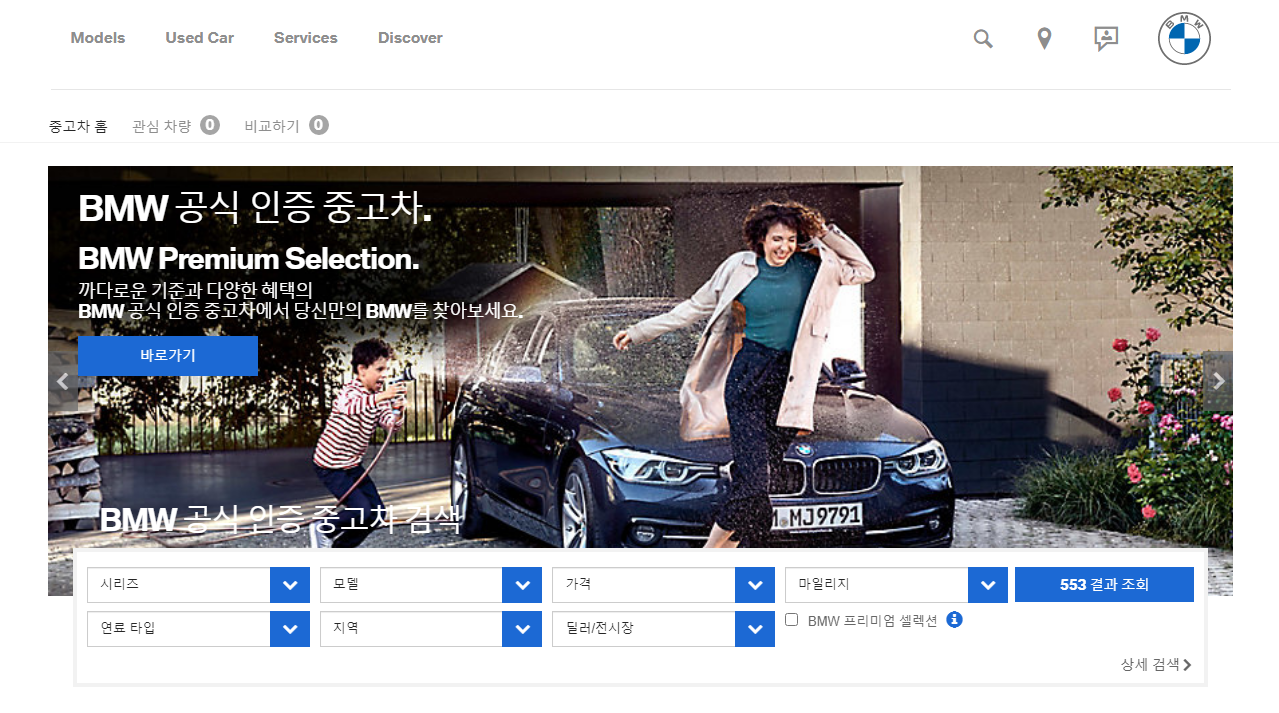Image resolution: width=1279 pixels, height=713 pixels.
Task: Expand the 연료 타입 dropdown
Action: point(198,629)
